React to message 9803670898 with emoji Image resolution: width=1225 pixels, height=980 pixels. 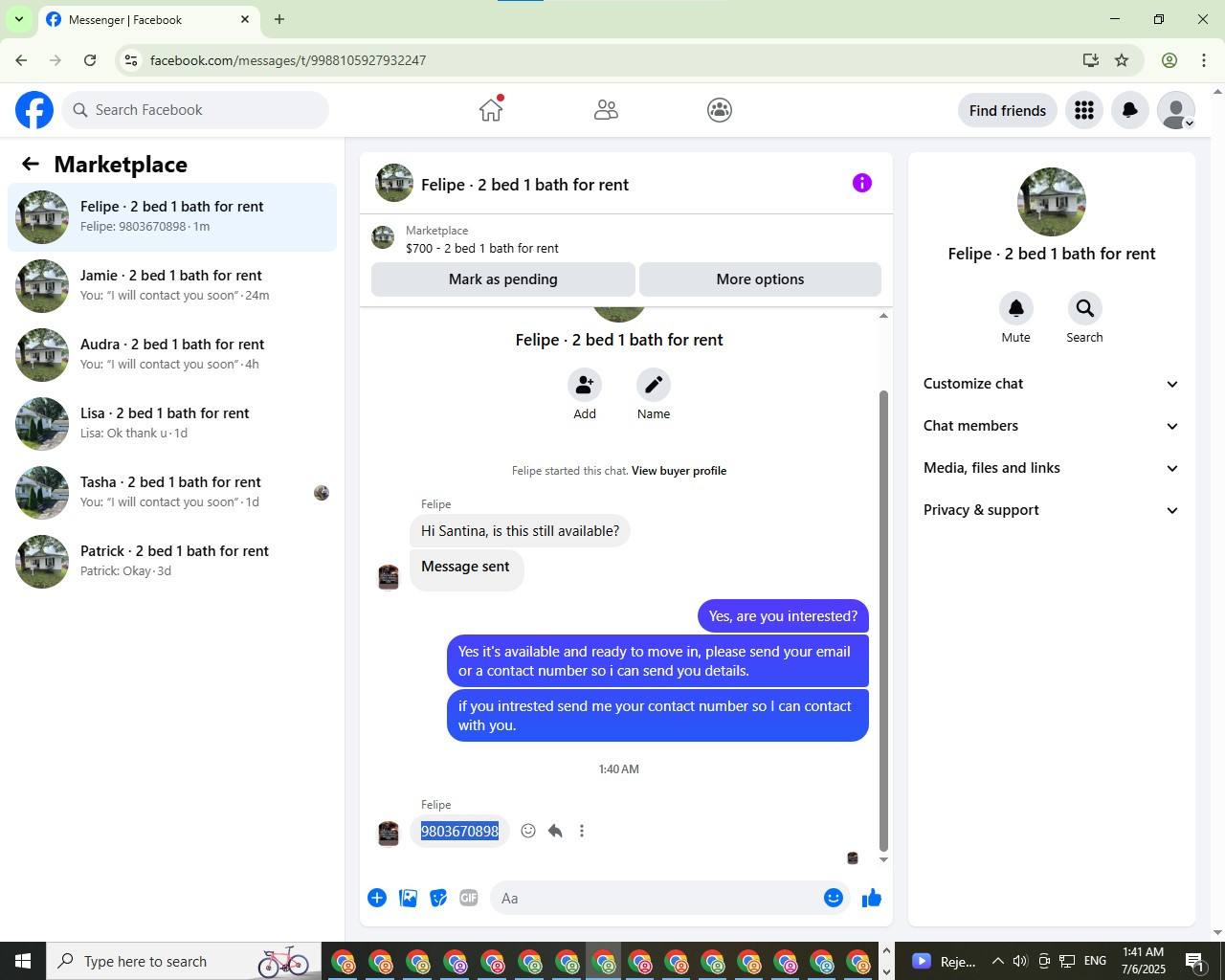tap(528, 831)
